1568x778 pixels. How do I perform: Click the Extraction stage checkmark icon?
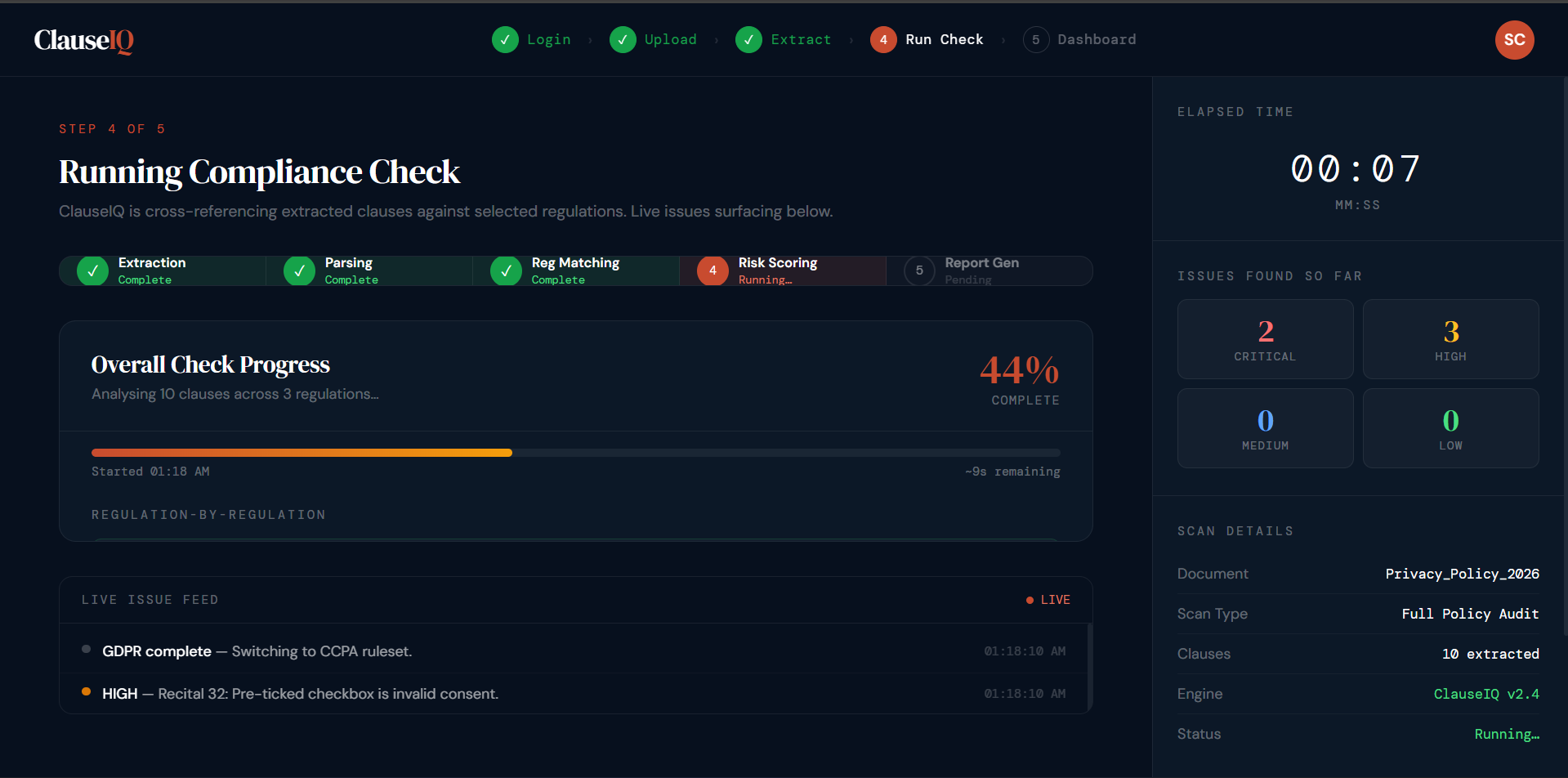point(92,271)
